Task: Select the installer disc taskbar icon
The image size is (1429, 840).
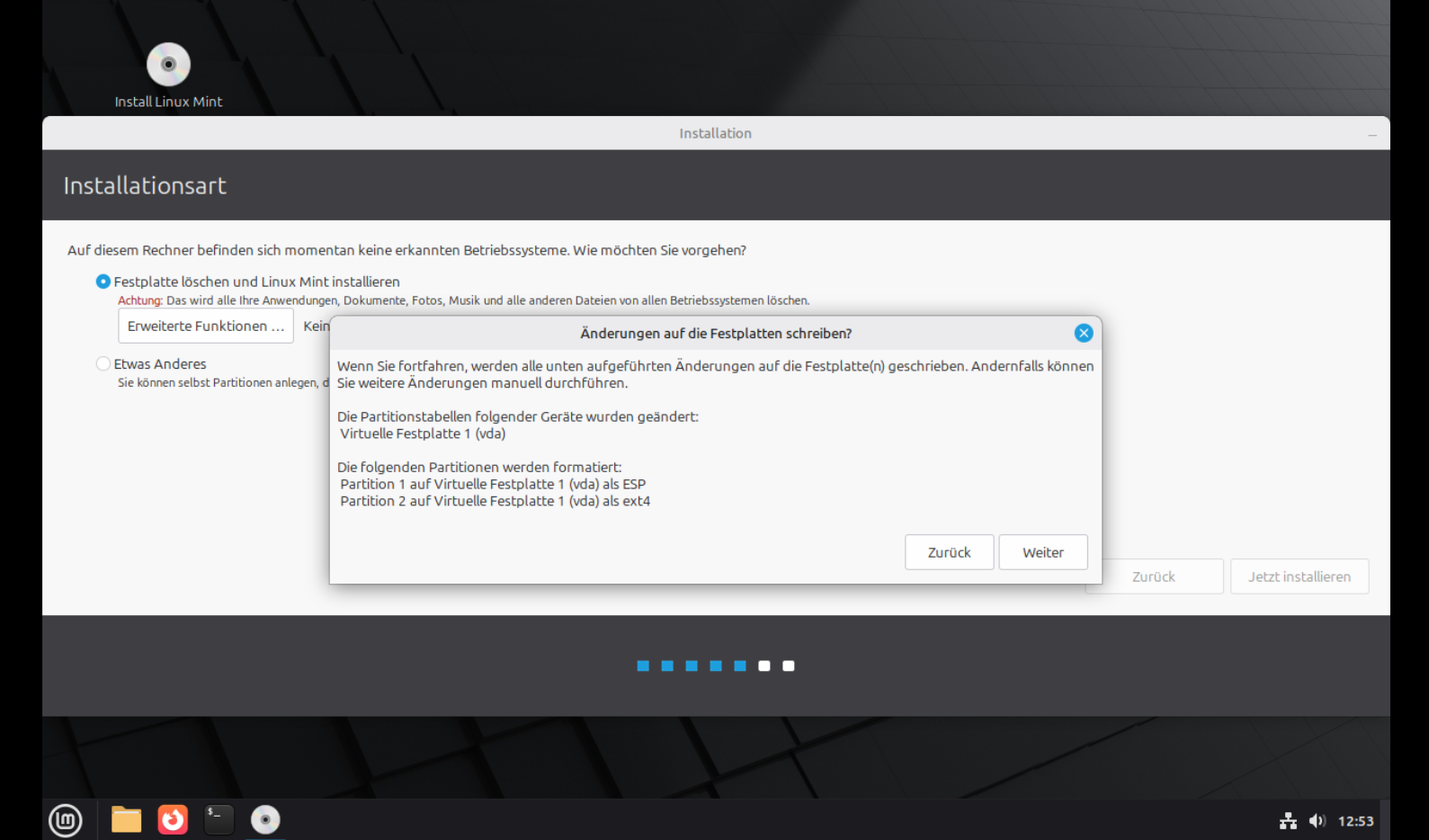Action: [265, 819]
